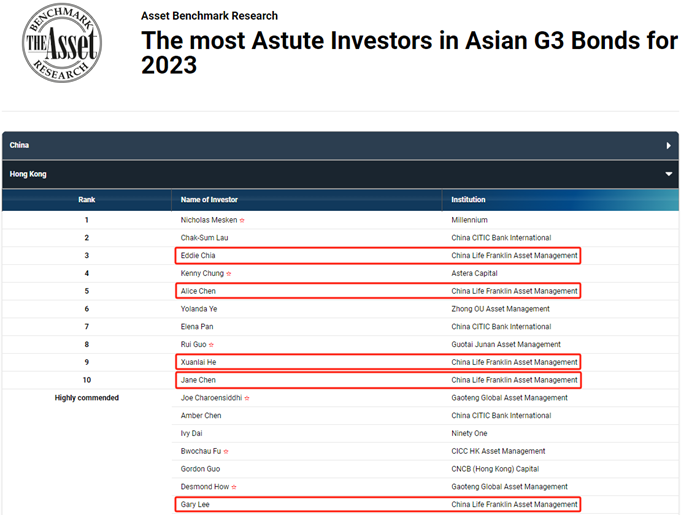Select investor name Ivy Dai
The image size is (681, 515).
point(192,433)
